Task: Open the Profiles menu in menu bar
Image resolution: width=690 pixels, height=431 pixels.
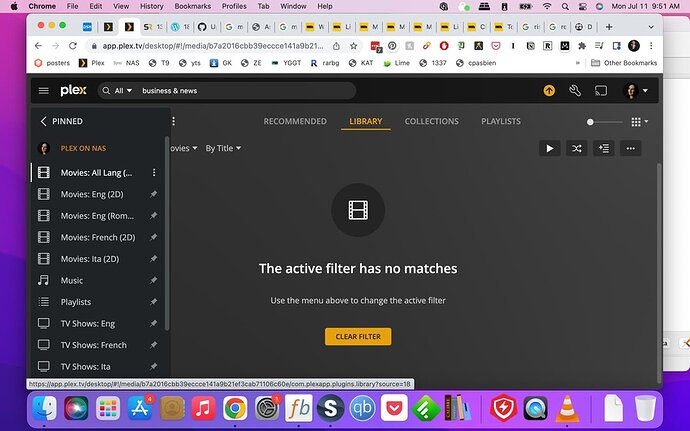Action: [x=234, y=6]
